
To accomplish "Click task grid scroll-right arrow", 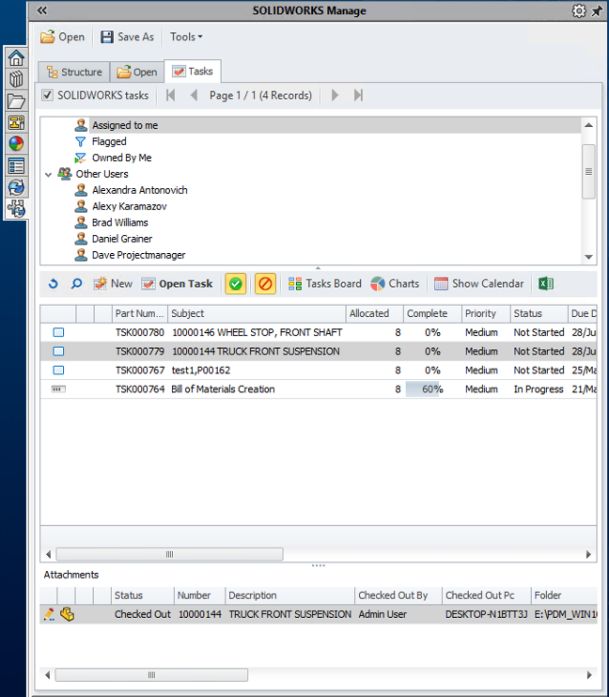I will click(x=589, y=554).
